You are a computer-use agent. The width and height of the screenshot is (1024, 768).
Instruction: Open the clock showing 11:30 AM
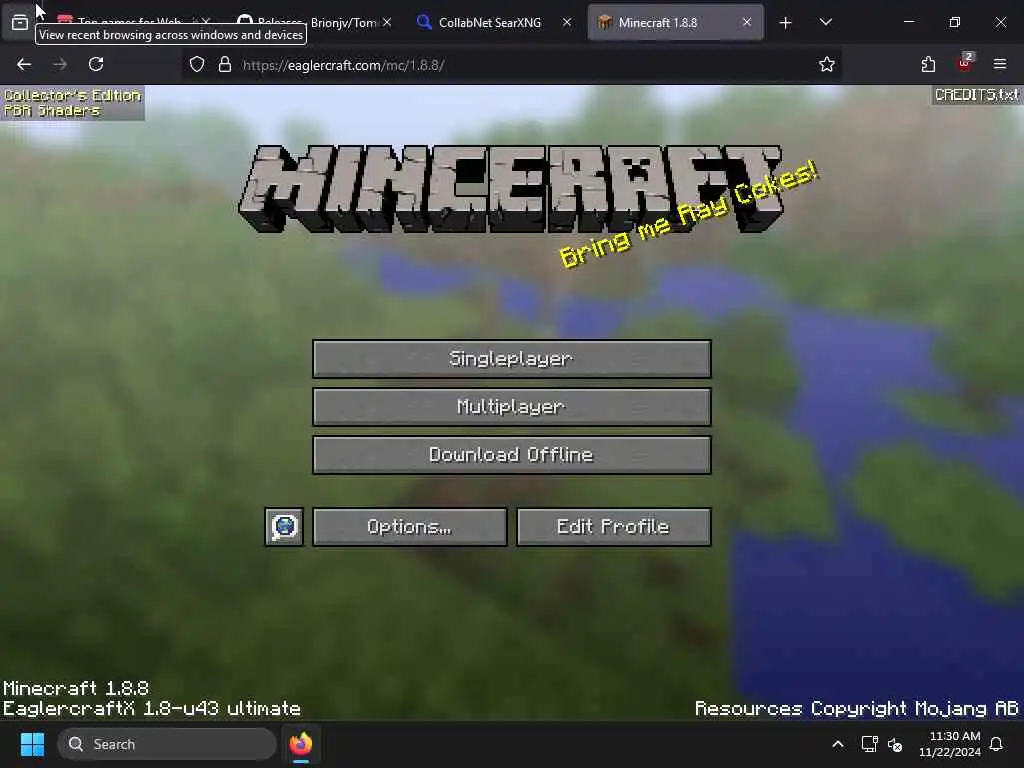pos(950,744)
